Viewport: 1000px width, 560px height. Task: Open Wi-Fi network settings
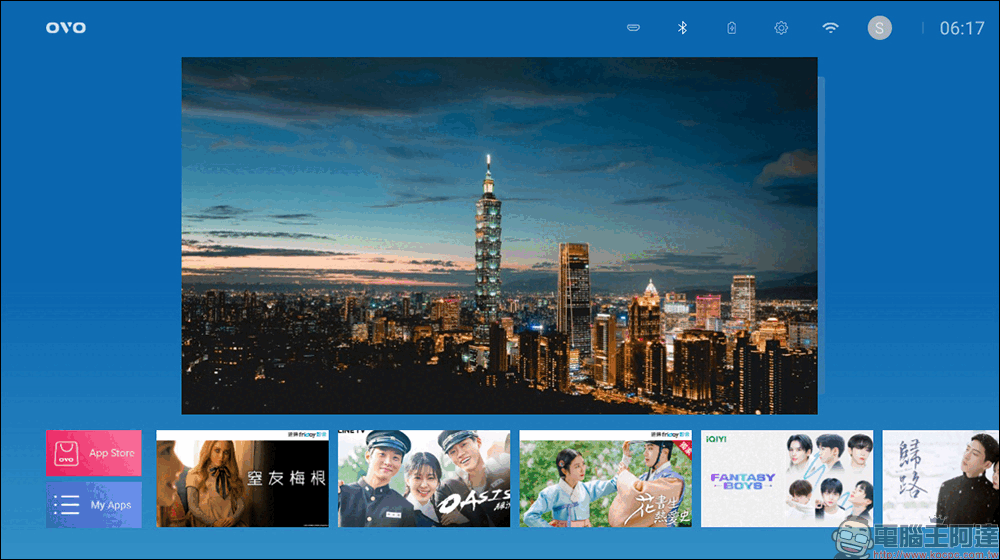pyautogui.click(x=830, y=28)
